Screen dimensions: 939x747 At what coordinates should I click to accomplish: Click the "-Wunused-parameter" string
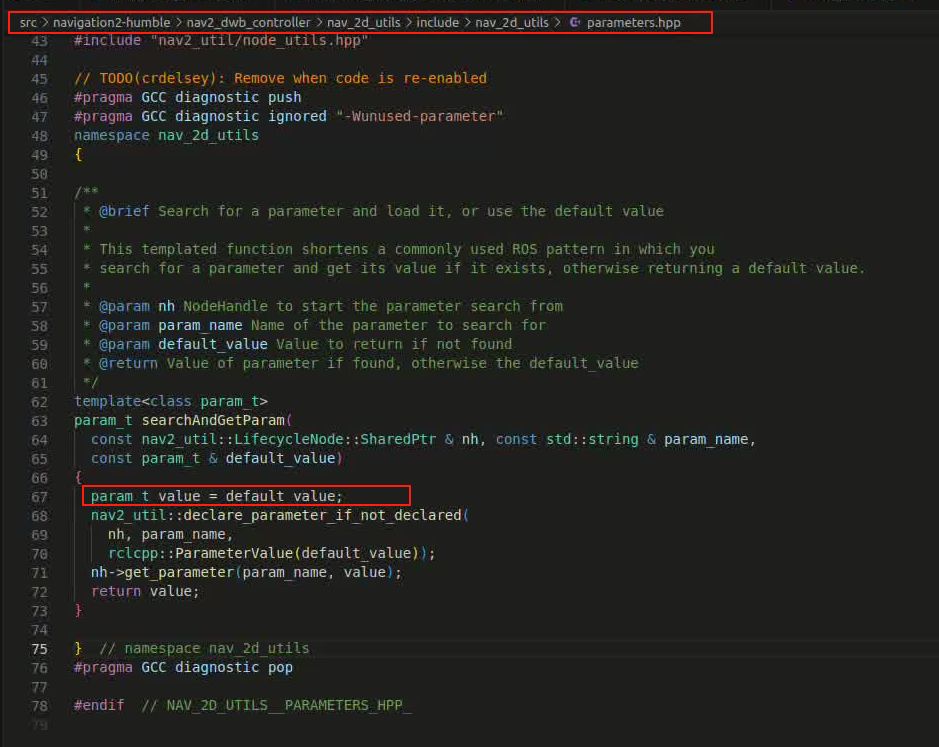pos(420,116)
